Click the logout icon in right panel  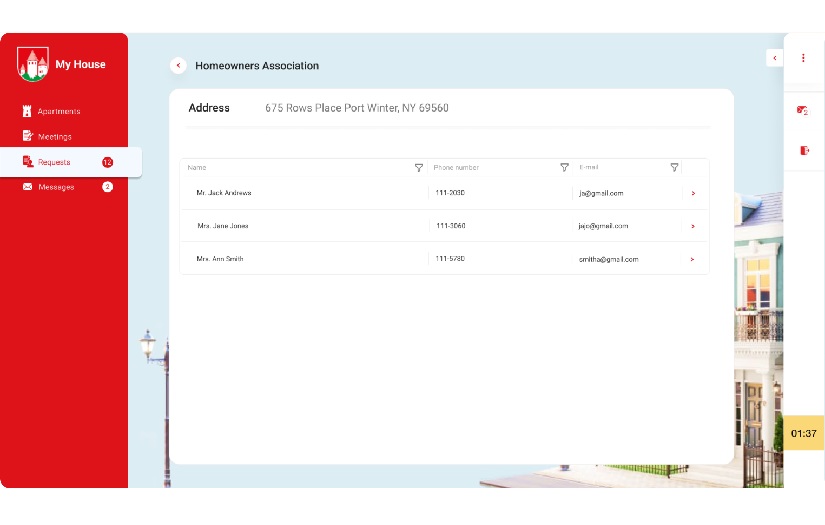(804, 150)
